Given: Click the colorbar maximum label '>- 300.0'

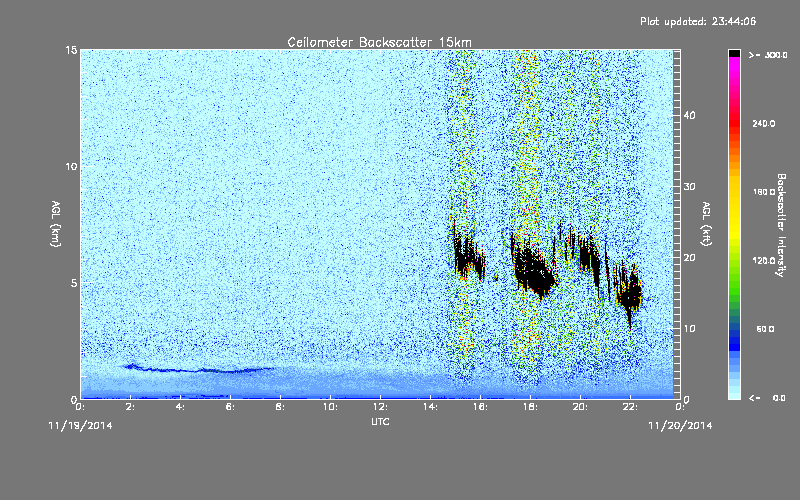Looking at the screenshot, I should tap(768, 55).
